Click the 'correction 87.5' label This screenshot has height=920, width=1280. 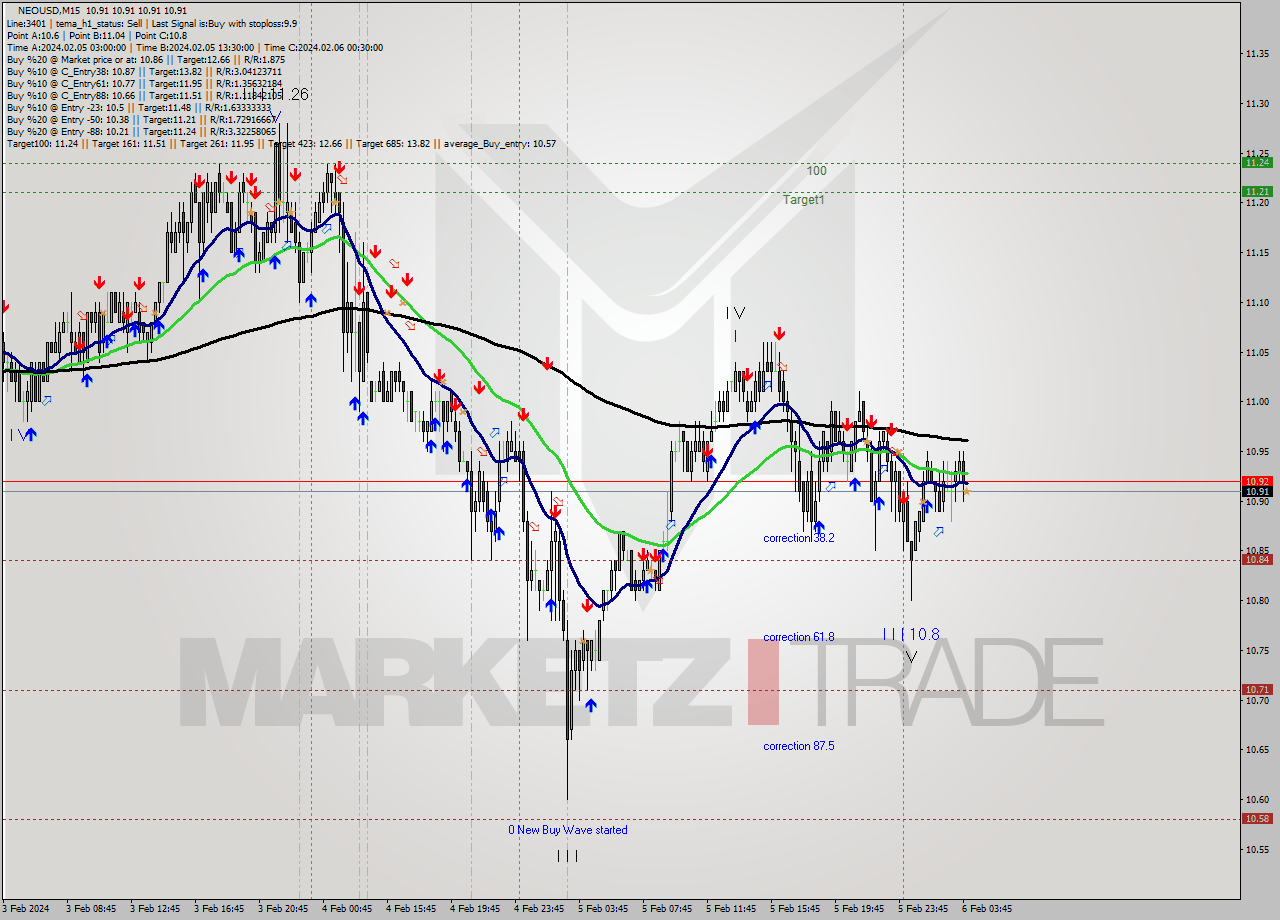coord(799,746)
